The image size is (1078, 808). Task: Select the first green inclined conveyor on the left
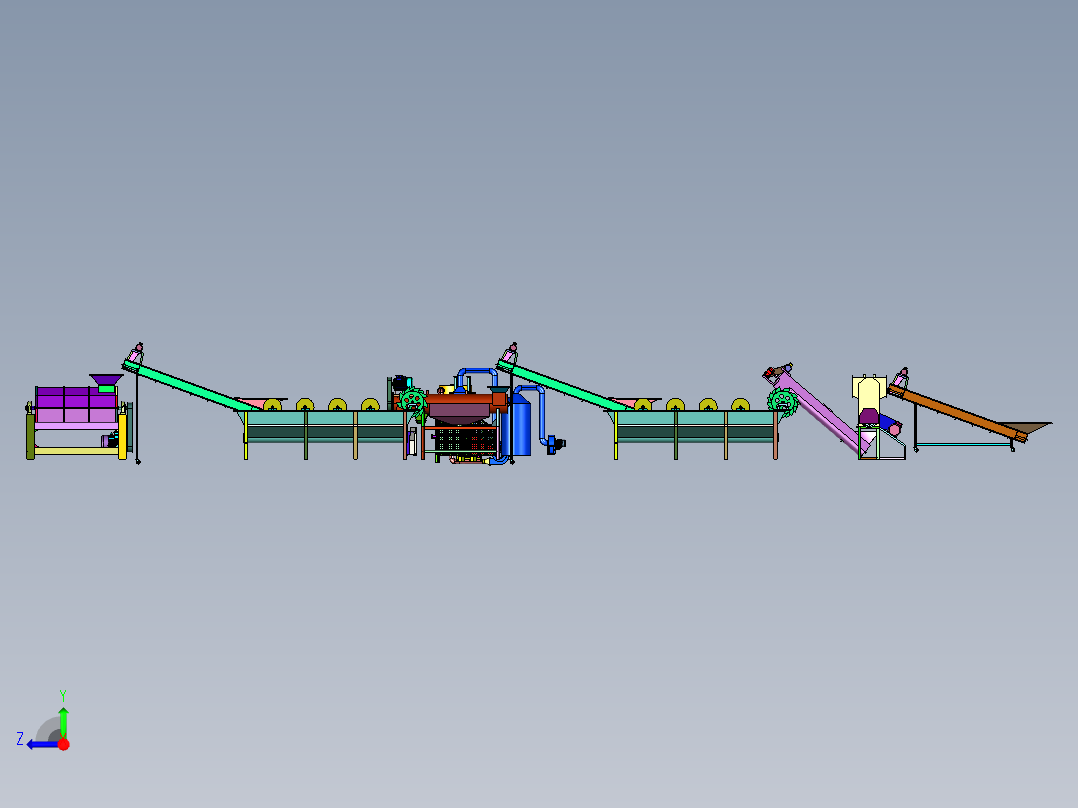click(190, 387)
